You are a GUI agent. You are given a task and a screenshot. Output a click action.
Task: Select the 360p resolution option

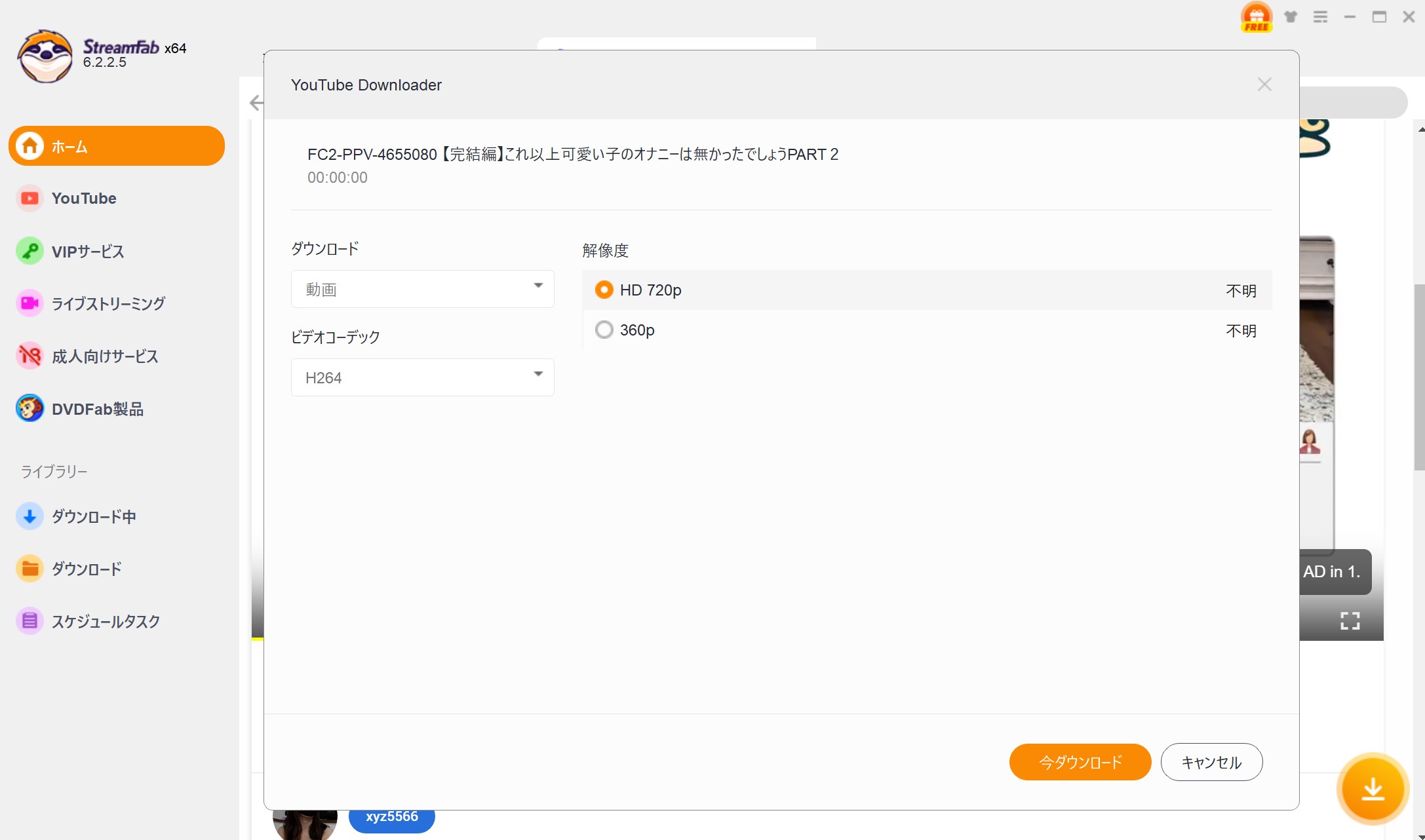[636, 330]
